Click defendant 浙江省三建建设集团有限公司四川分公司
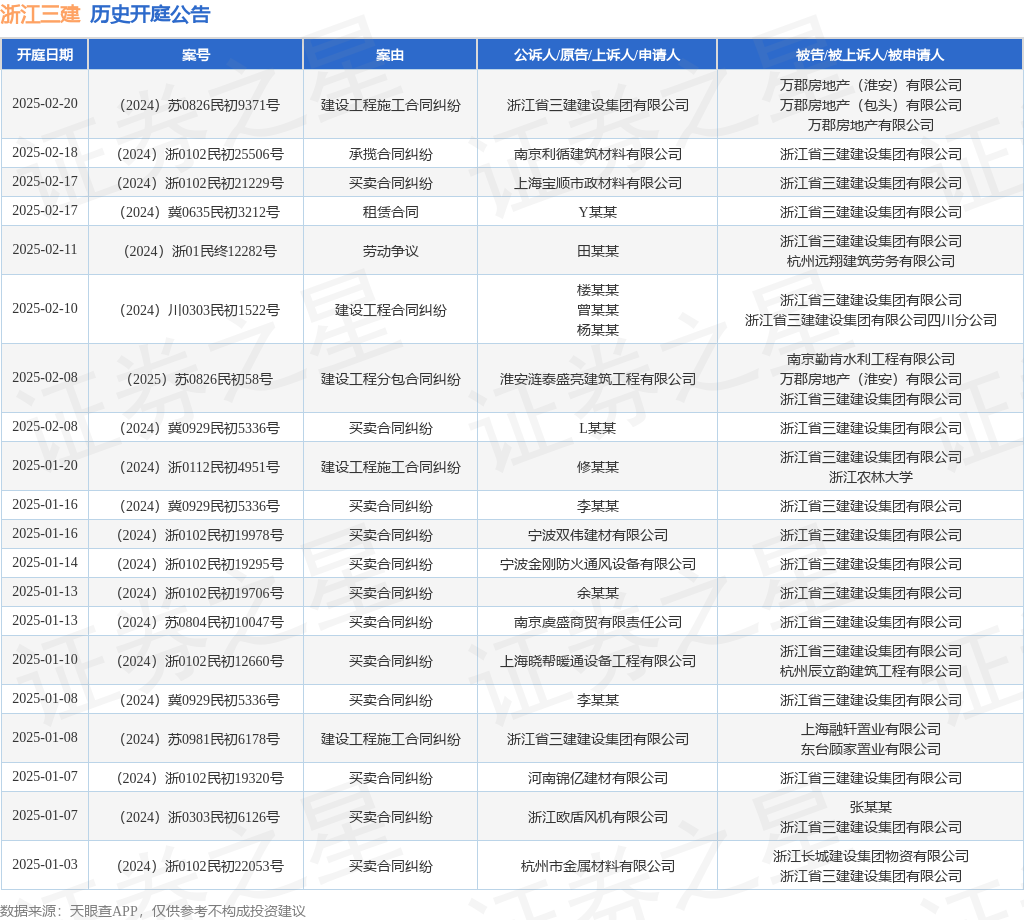 click(x=871, y=320)
